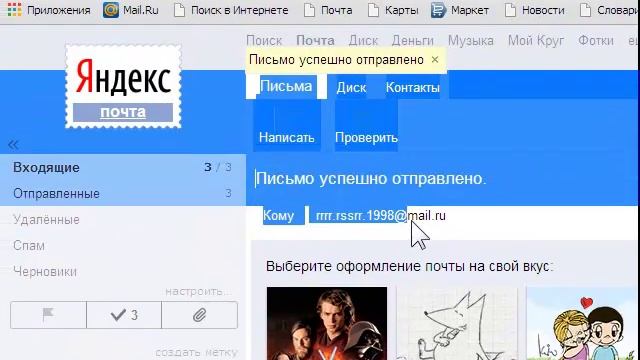Go to Yandex Диск in the top services row
Image resolution: width=640 pixels, height=360 pixels.
363,40
